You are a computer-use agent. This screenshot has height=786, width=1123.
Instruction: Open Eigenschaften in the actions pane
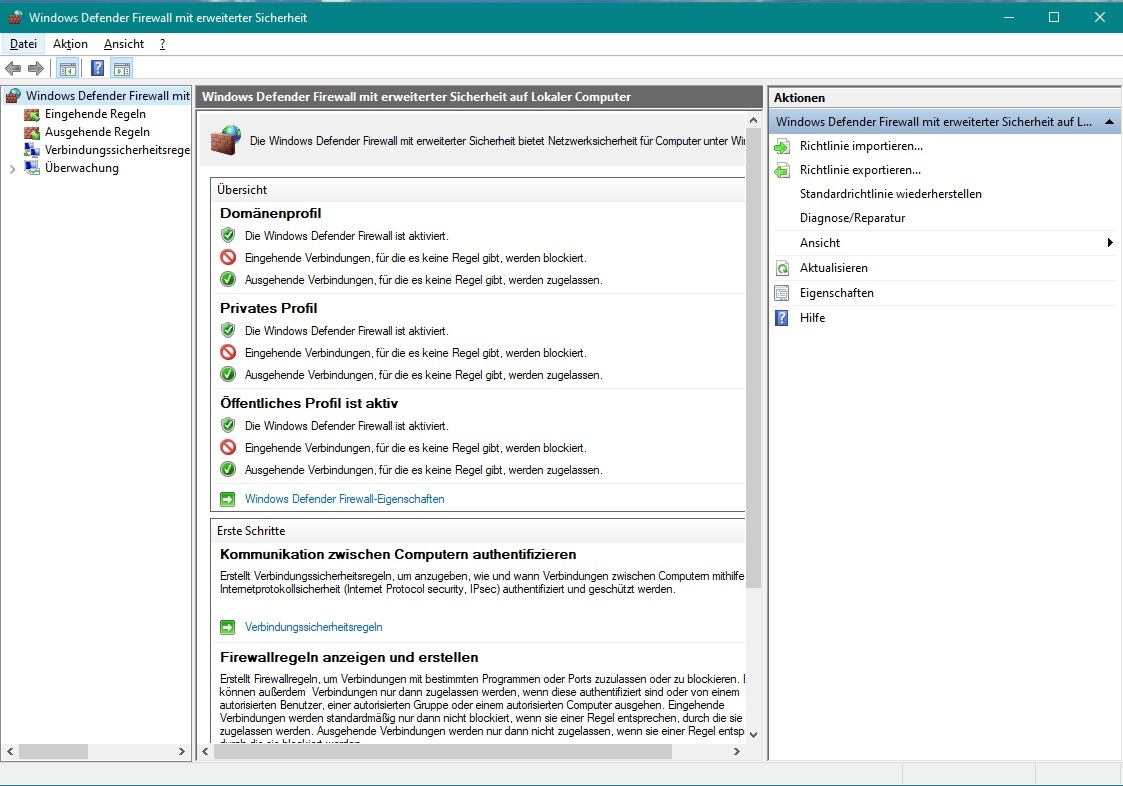836,293
